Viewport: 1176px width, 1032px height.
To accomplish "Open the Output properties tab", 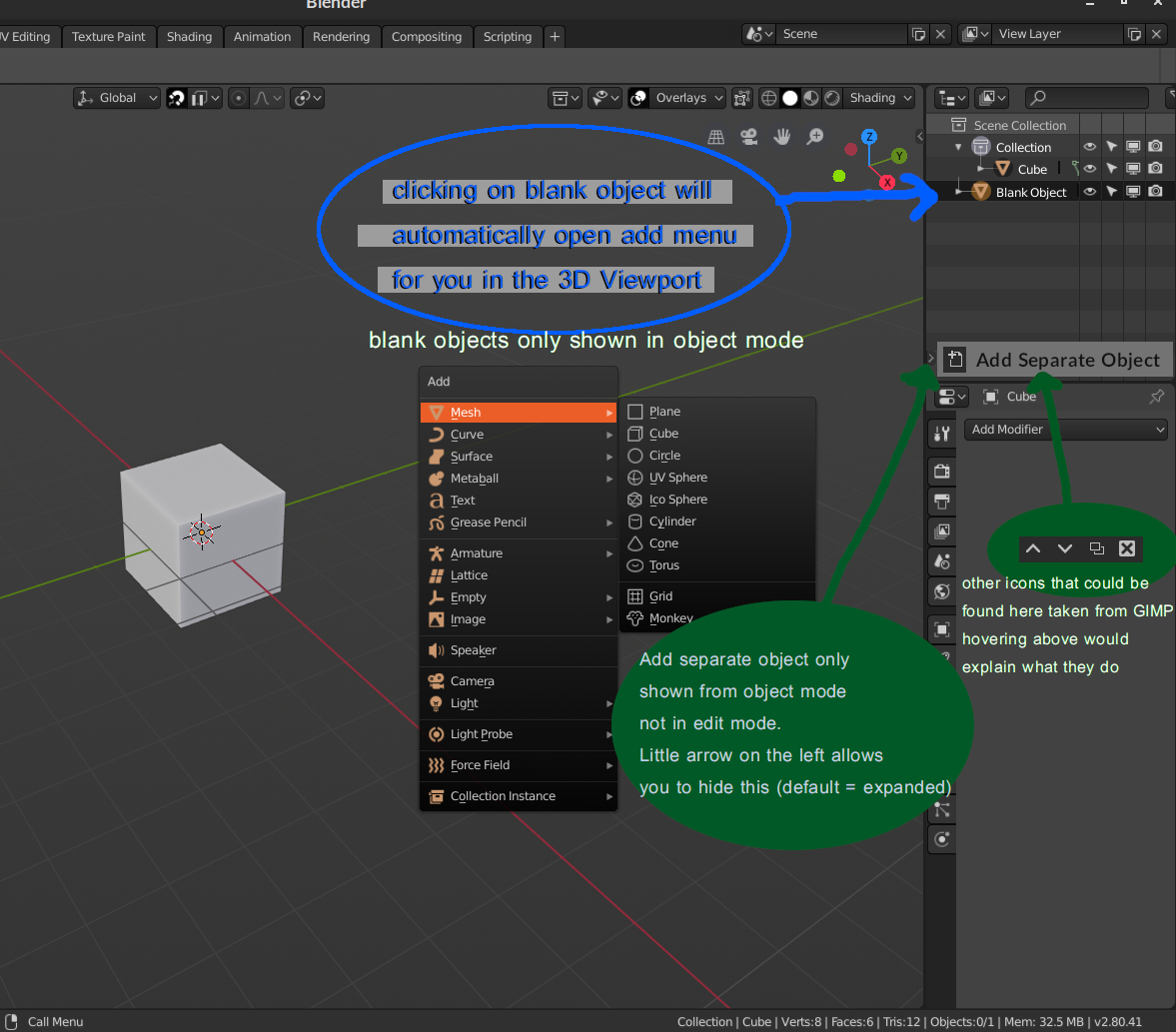I will click(x=942, y=501).
